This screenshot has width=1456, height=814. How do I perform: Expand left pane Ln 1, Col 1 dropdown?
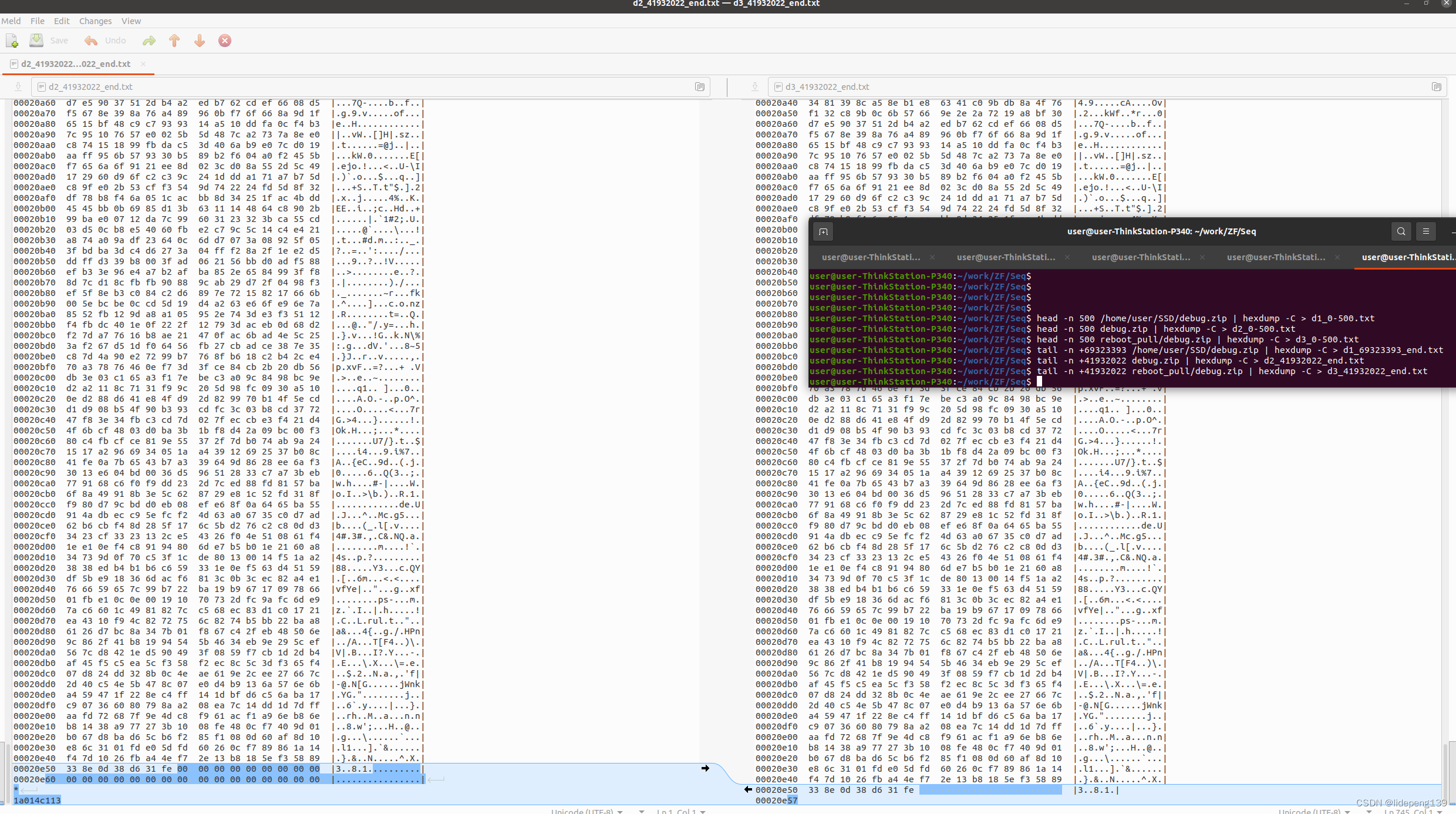[x=681, y=811]
